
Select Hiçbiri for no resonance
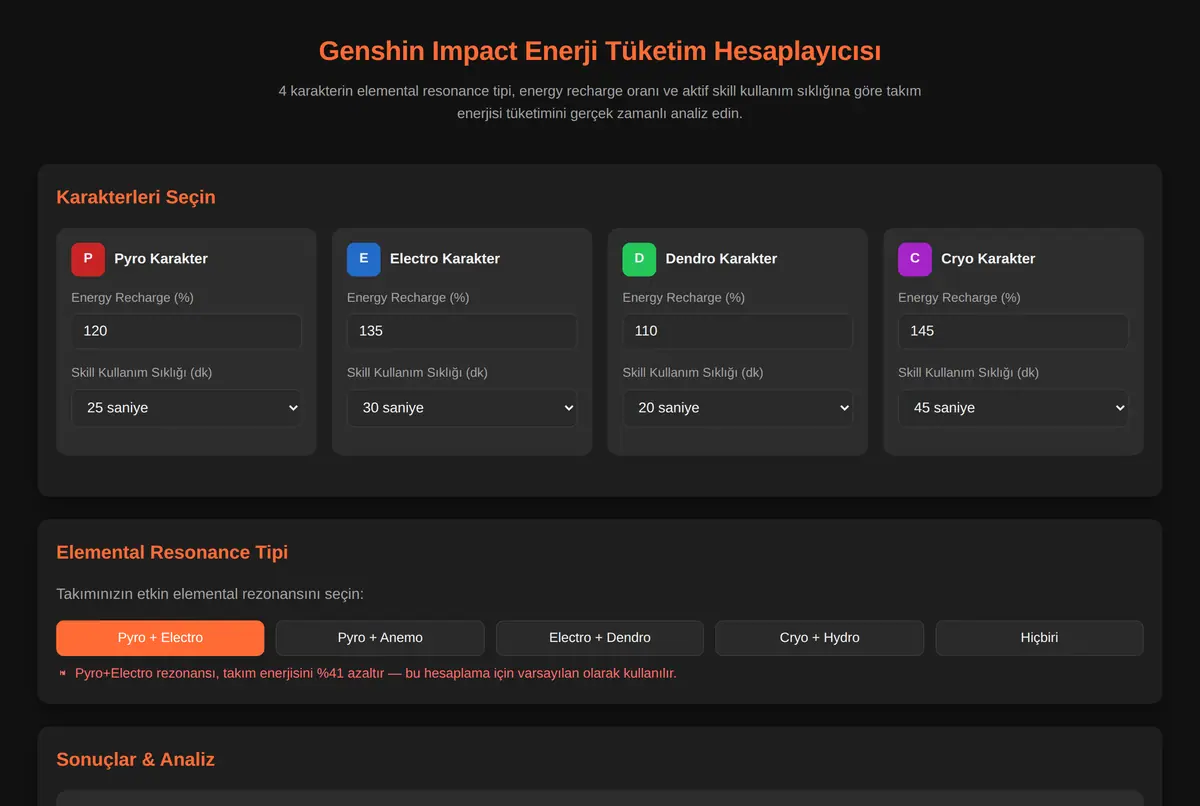[1040, 638]
